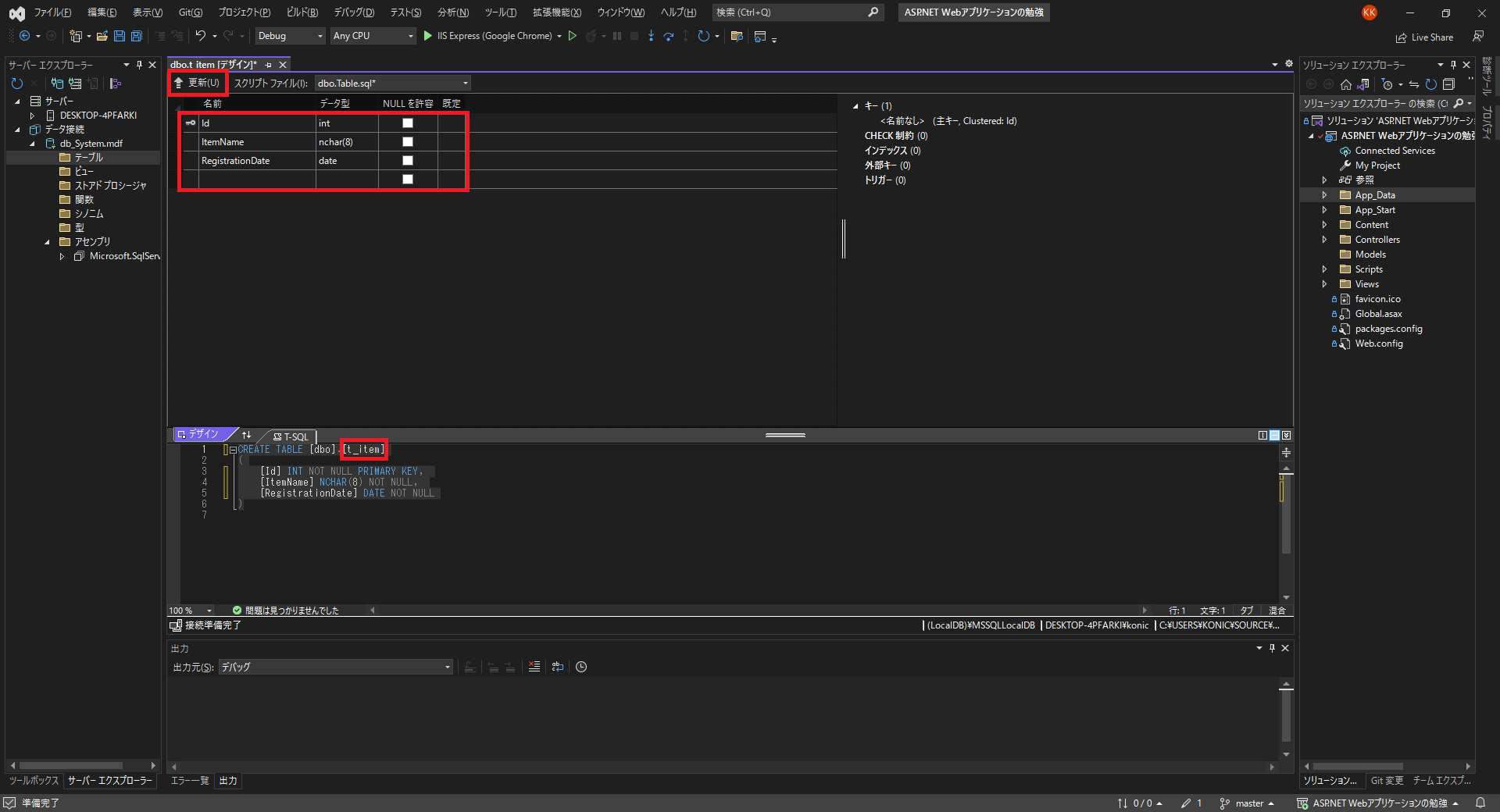Expand Views folder in Solution Explorer
Screen dimensions: 1500x812
pos(1324,284)
